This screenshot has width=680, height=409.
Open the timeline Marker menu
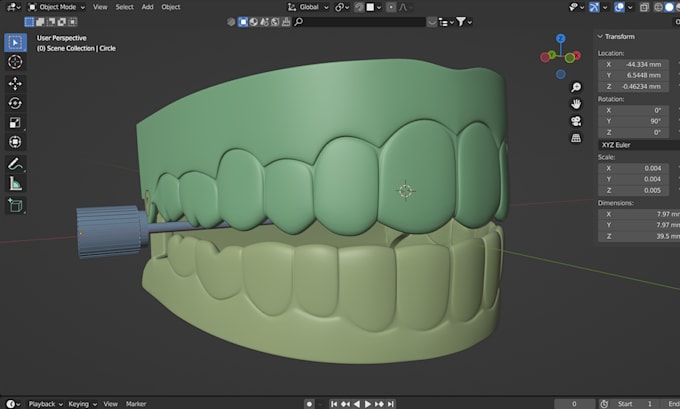coord(136,404)
